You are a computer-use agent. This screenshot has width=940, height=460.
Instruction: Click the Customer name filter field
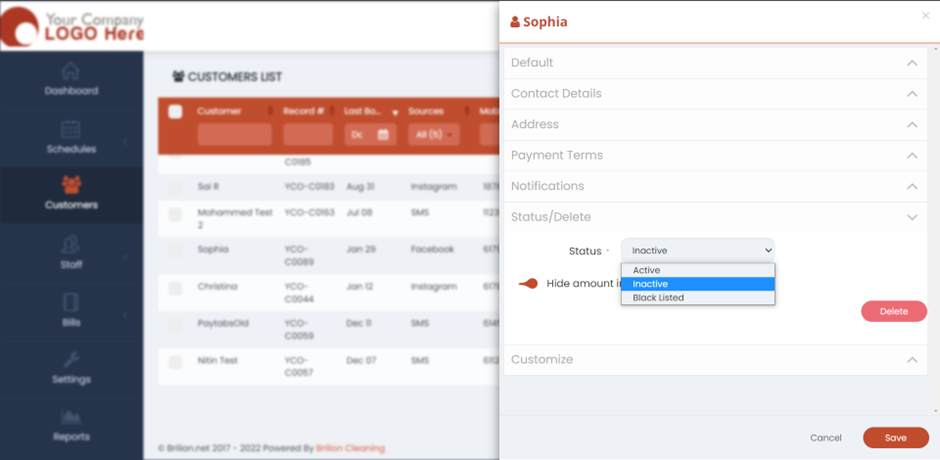[x=234, y=135]
